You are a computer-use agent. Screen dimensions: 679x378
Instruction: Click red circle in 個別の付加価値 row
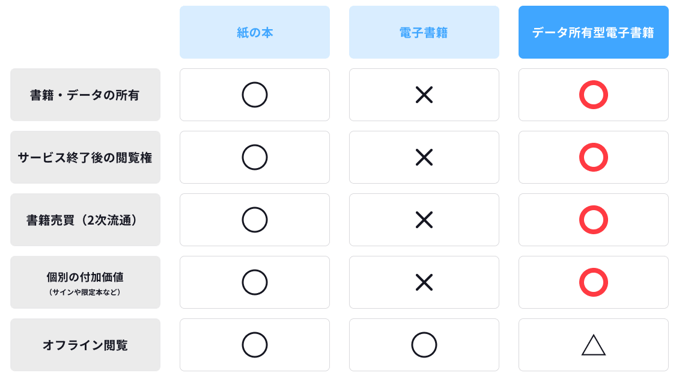(x=593, y=282)
